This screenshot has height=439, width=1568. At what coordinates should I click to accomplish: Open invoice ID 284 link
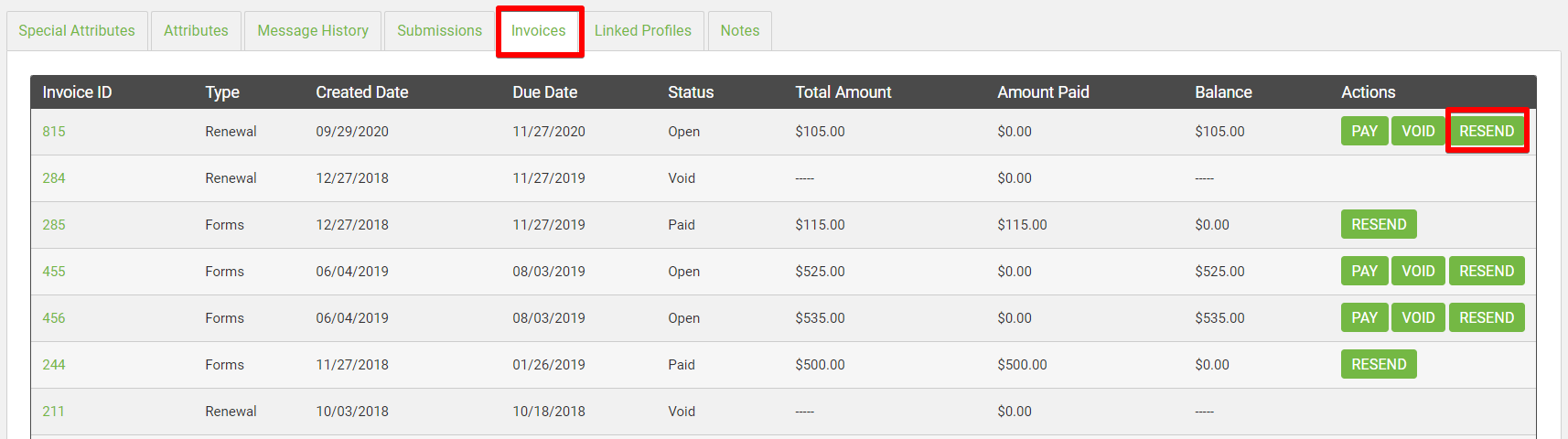click(54, 178)
